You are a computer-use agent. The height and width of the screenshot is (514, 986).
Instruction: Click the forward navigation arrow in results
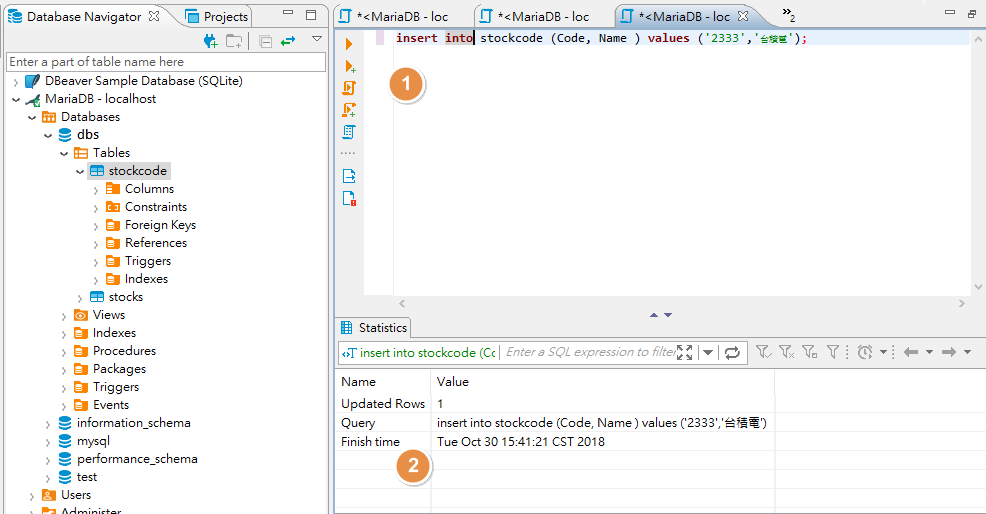(x=949, y=352)
